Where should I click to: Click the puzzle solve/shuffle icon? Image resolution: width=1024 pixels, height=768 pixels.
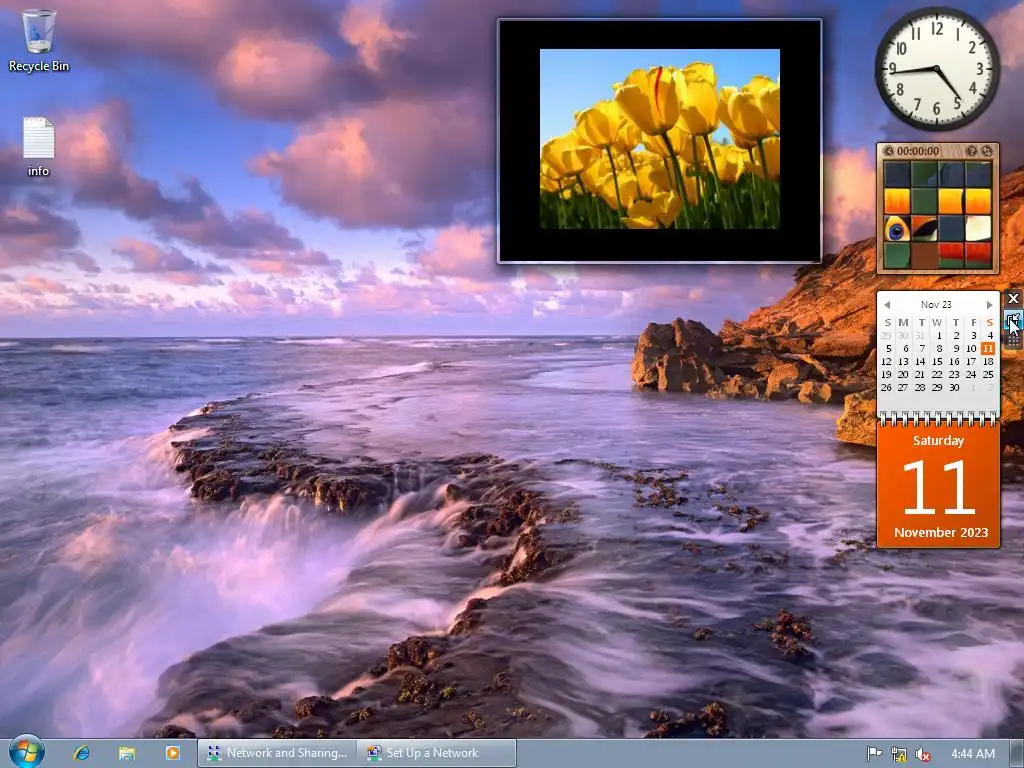pos(987,151)
